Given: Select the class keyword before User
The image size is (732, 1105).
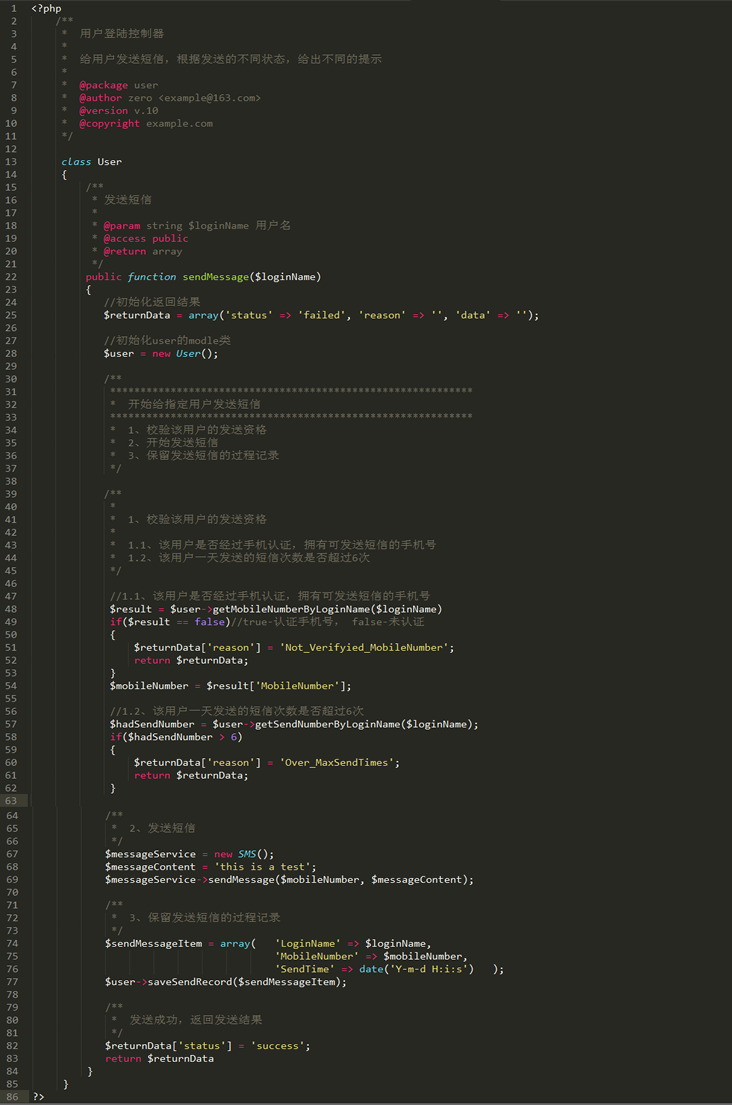Looking at the screenshot, I should click(x=76, y=162).
